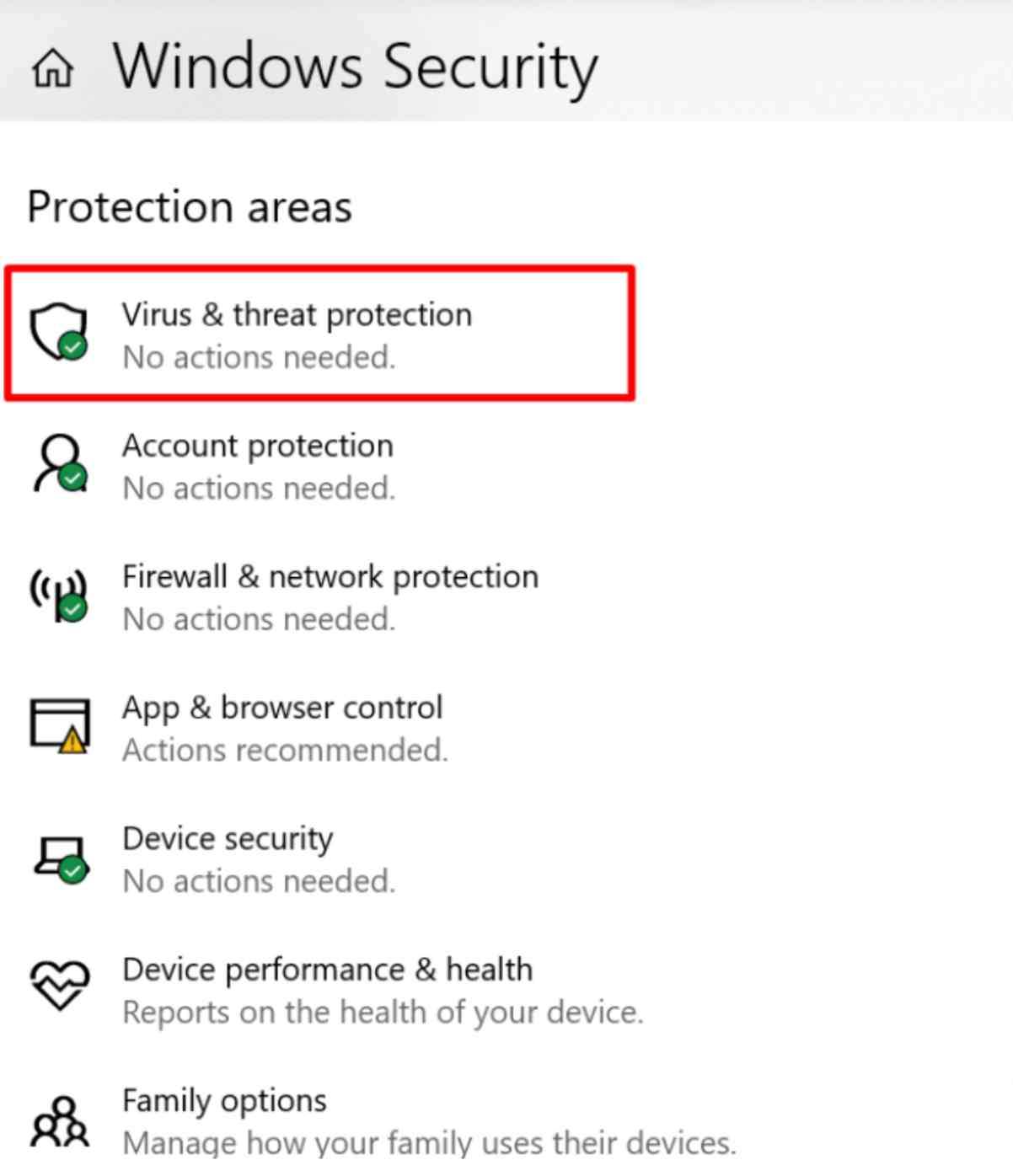Click the Protection areas section heading
This screenshot has width=1013, height=1176.
tap(190, 206)
